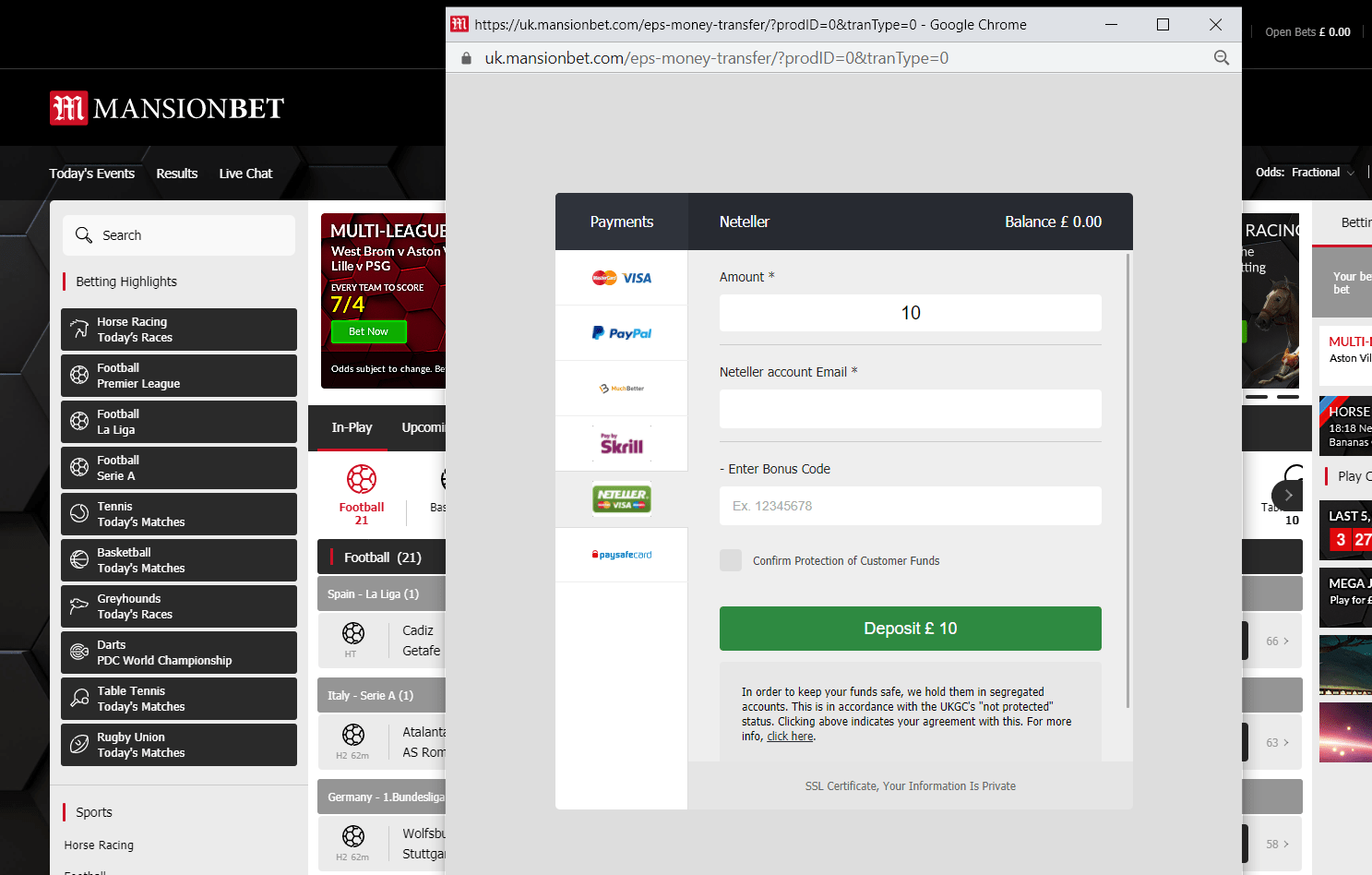Focus the Neteller account Email field
This screenshot has width=1372, height=875.
[x=910, y=409]
